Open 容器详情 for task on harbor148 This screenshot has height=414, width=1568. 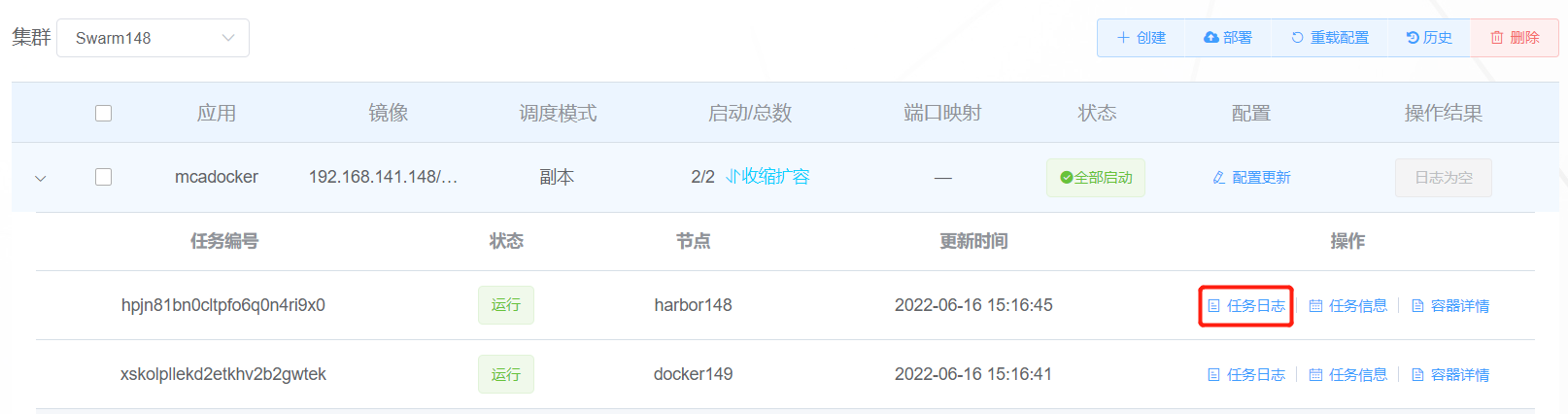coord(1450,306)
